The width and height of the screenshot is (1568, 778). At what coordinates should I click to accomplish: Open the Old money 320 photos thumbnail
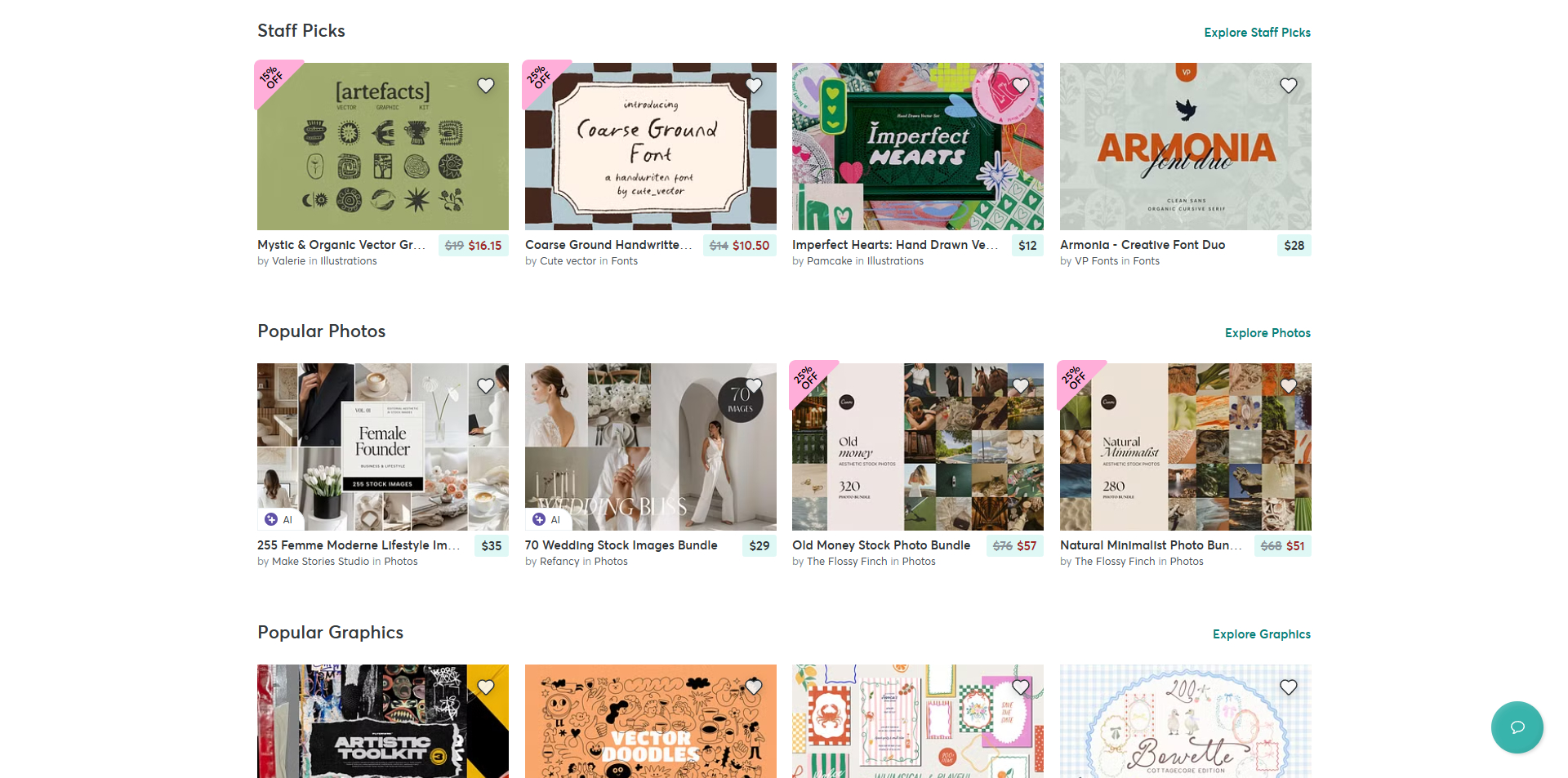[x=918, y=447]
